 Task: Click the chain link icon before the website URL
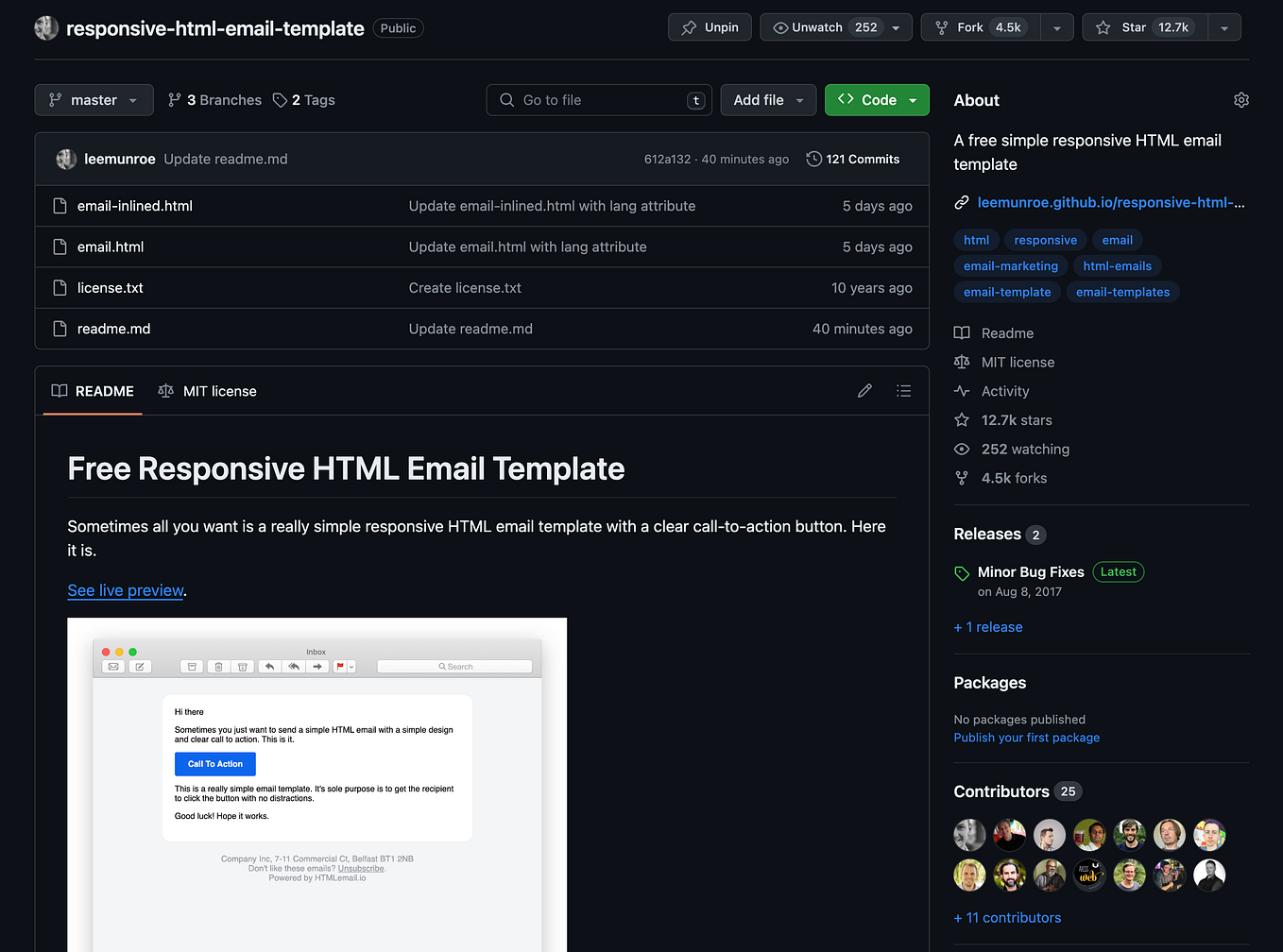961,202
